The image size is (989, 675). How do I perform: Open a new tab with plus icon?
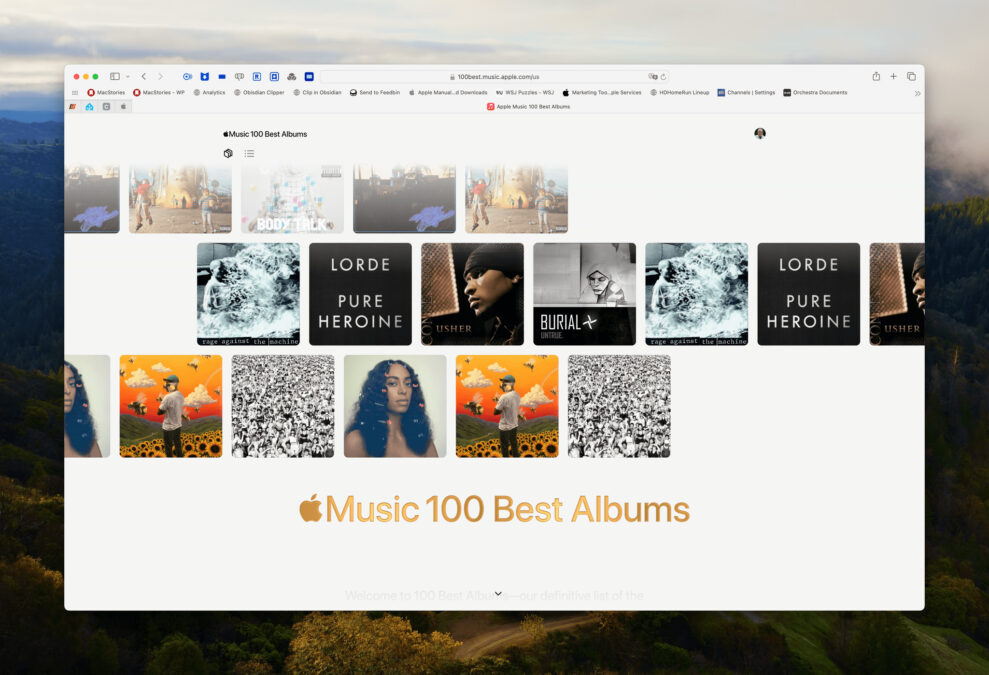(x=893, y=76)
